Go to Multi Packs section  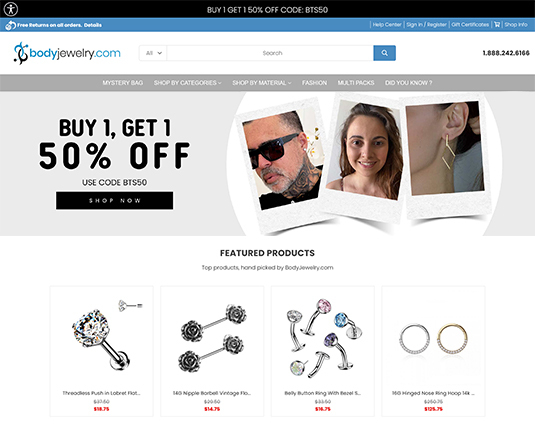click(x=356, y=83)
